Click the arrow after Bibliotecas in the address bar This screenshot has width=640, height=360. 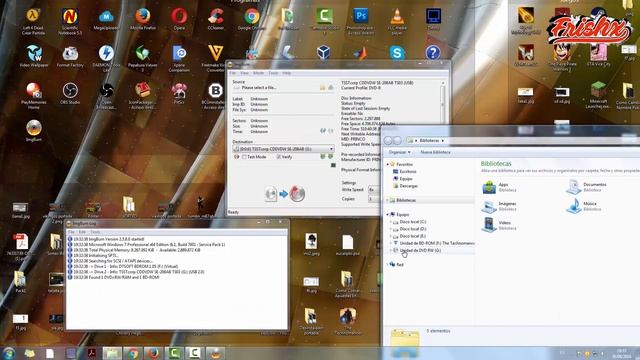coord(442,141)
